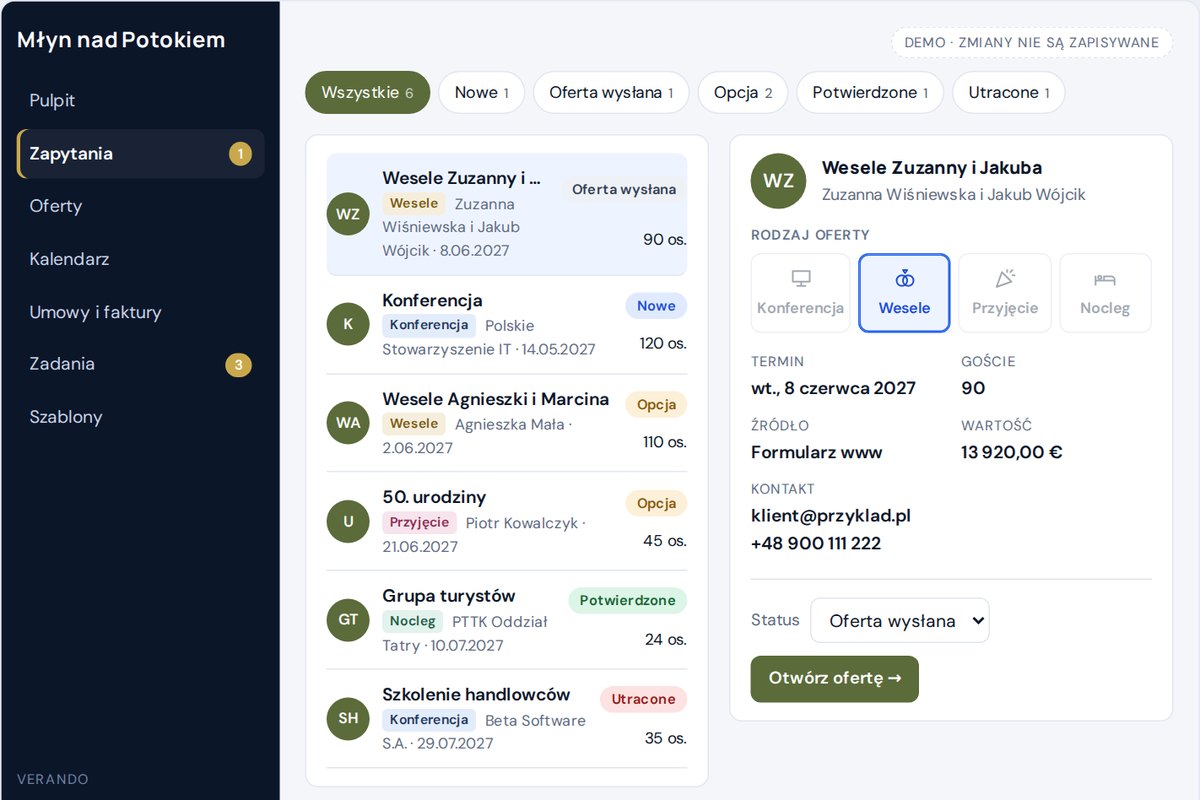Click the Przyjęcie tag under 50. urodziny
Image resolution: width=1200 pixels, height=800 pixels.
[x=420, y=522]
